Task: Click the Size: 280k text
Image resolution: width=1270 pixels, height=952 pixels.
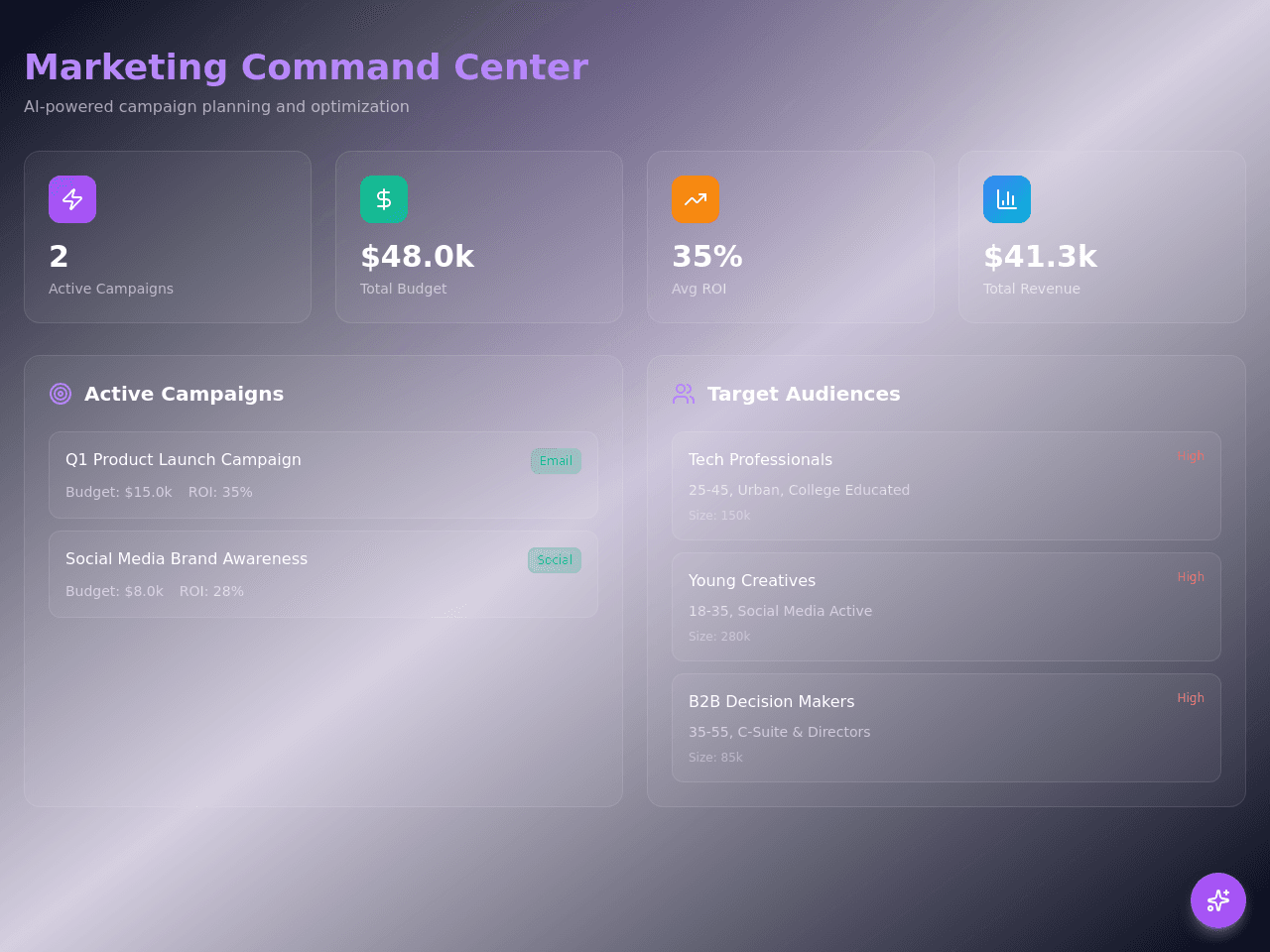Action: 719,637
